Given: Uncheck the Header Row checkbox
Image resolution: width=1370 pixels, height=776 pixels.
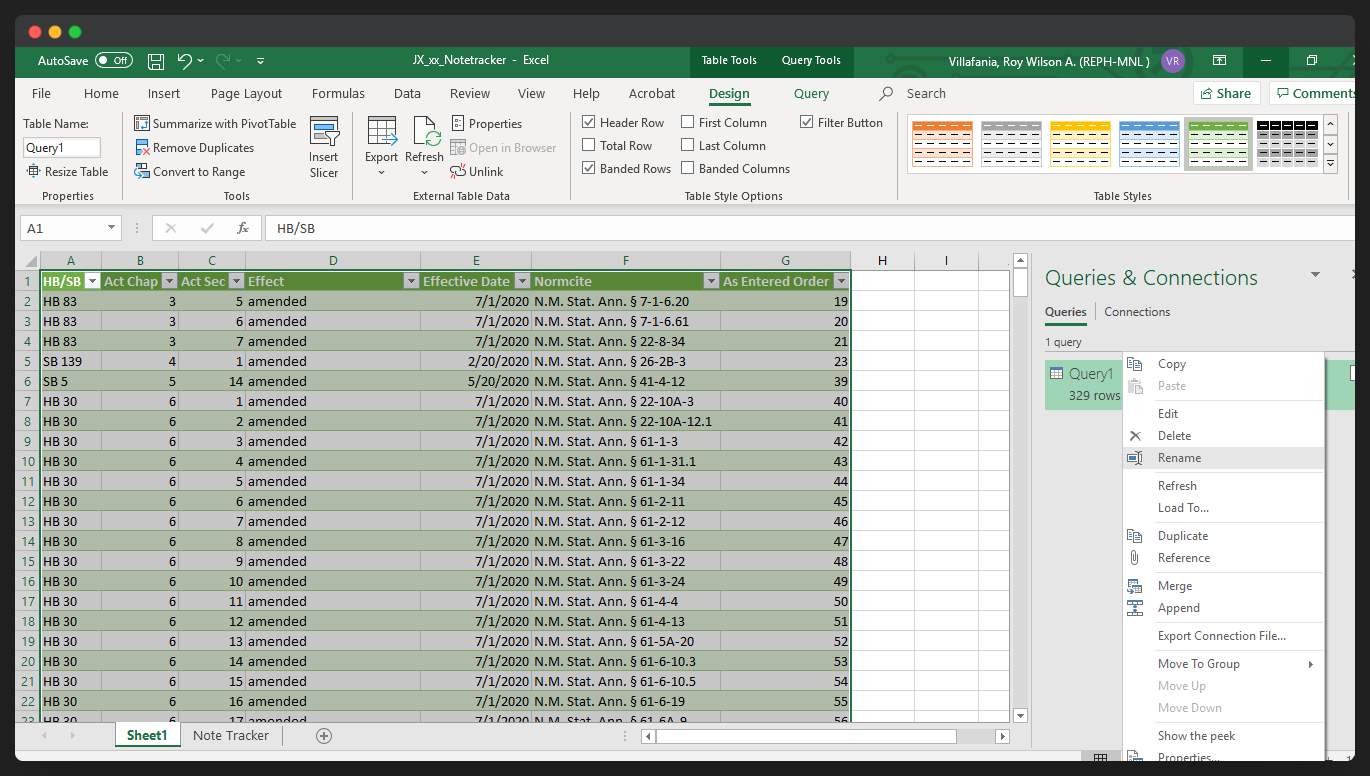Looking at the screenshot, I should [589, 123].
